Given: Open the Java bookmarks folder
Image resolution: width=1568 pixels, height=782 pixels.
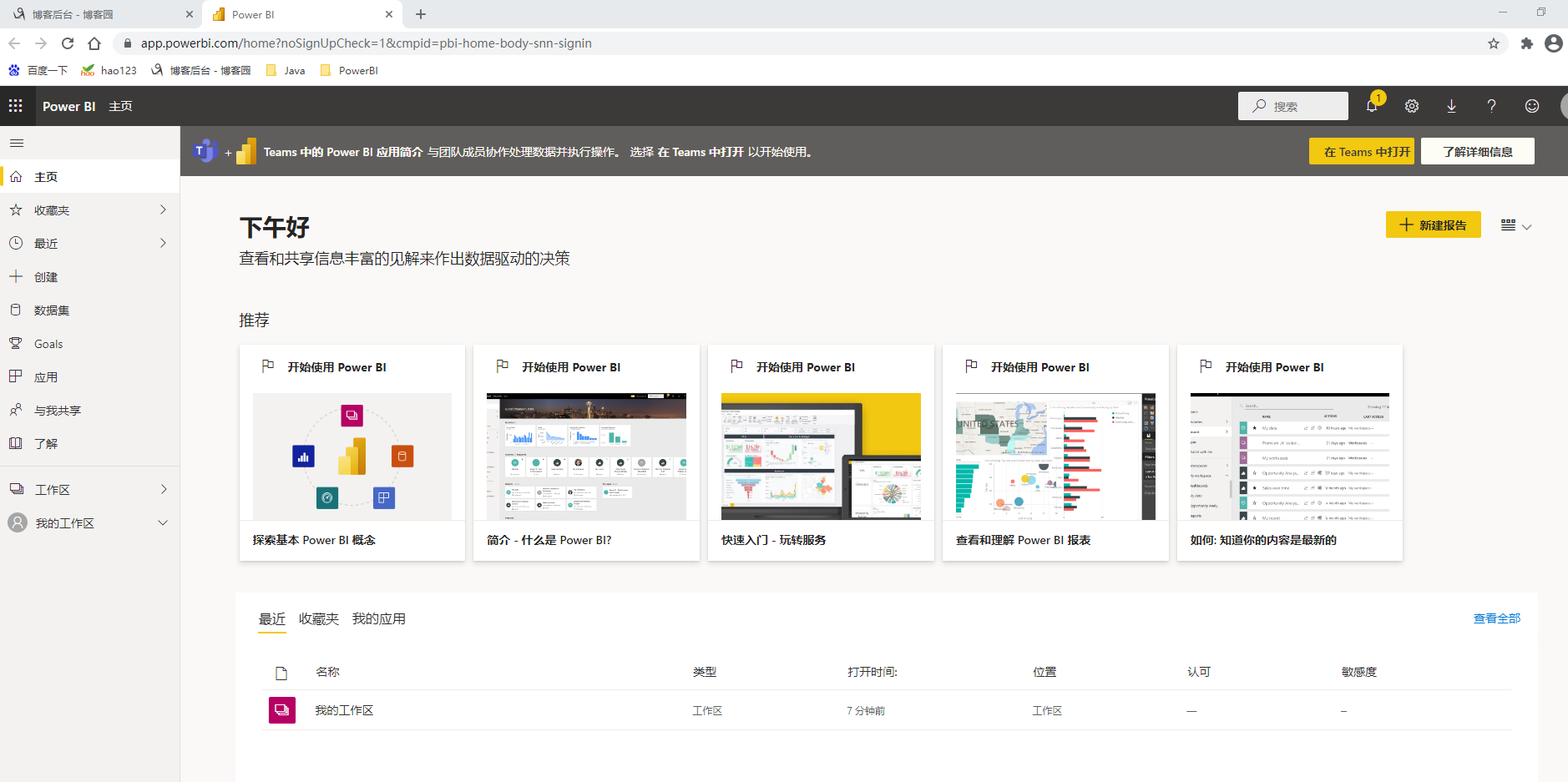Looking at the screenshot, I should [286, 71].
